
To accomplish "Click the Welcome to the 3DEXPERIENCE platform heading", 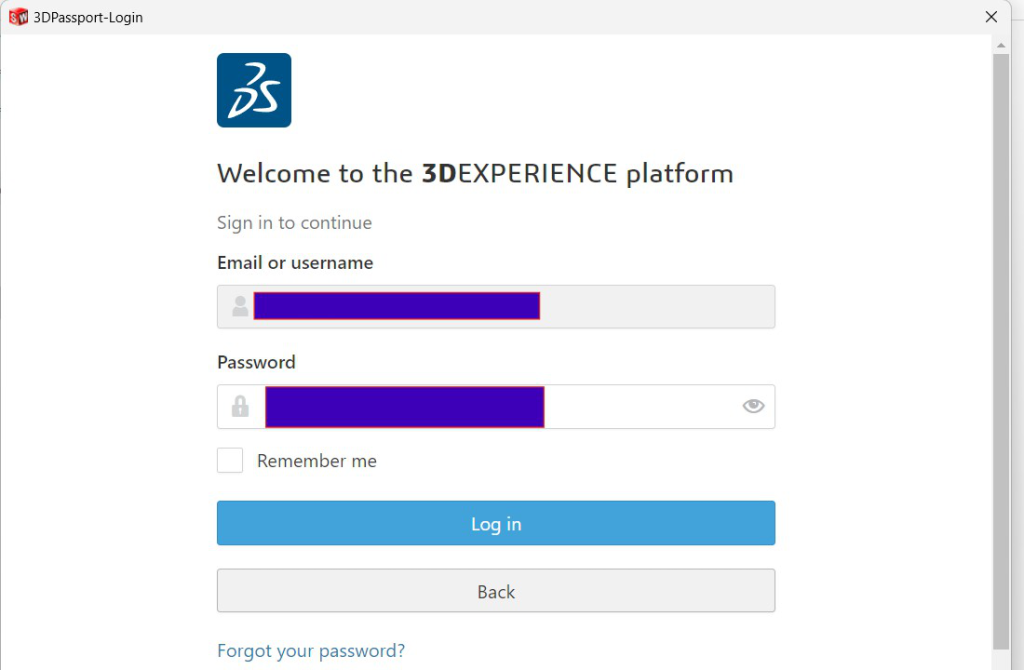I will tap(475, 174).
